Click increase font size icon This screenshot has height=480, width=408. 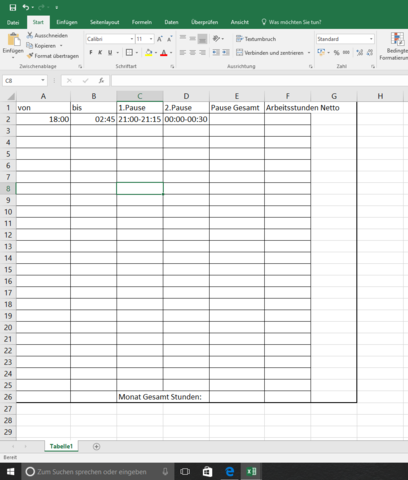160,39
